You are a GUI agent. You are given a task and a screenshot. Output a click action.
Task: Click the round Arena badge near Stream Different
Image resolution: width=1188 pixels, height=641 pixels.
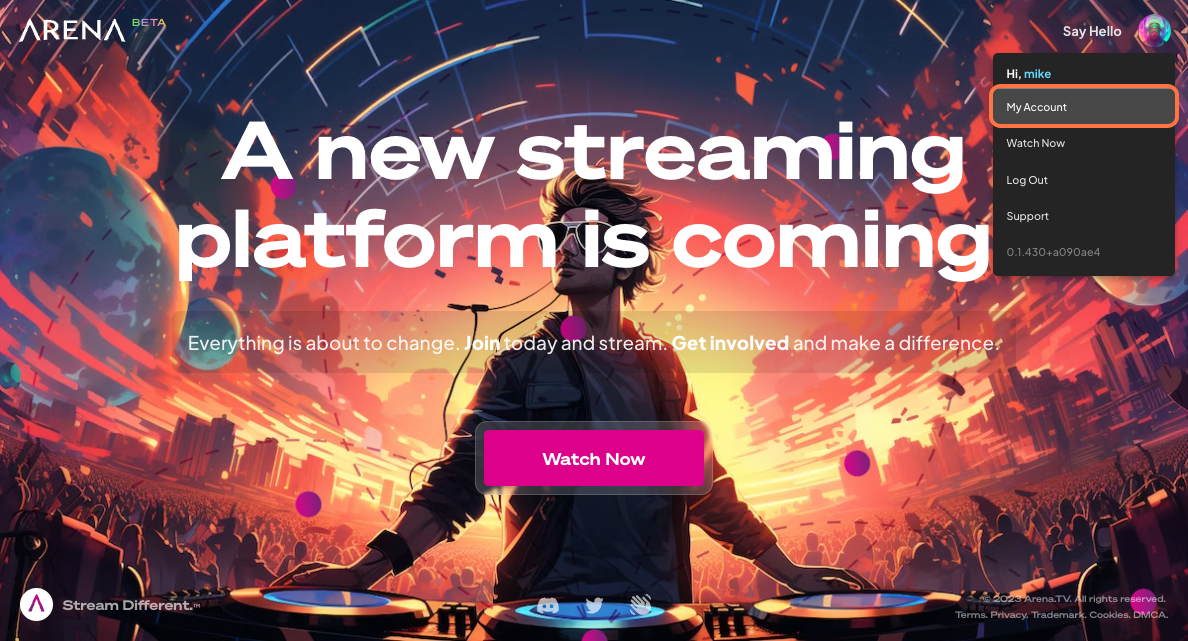pos(36,605)
